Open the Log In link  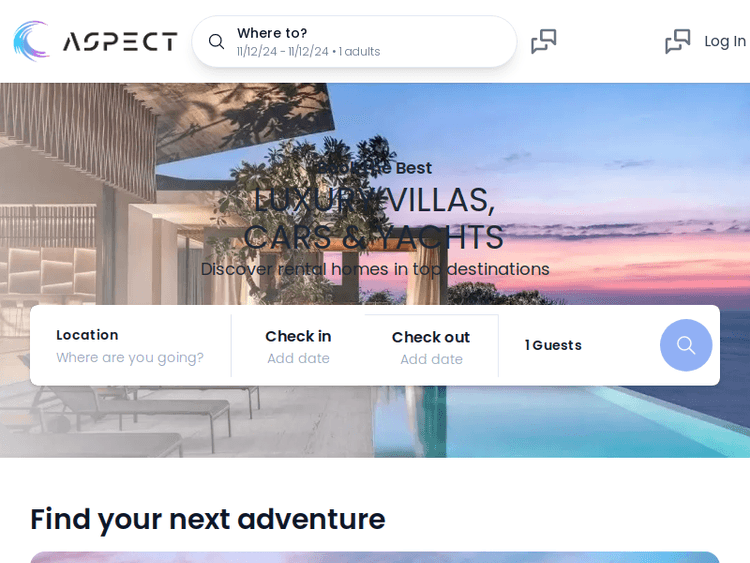725,41
